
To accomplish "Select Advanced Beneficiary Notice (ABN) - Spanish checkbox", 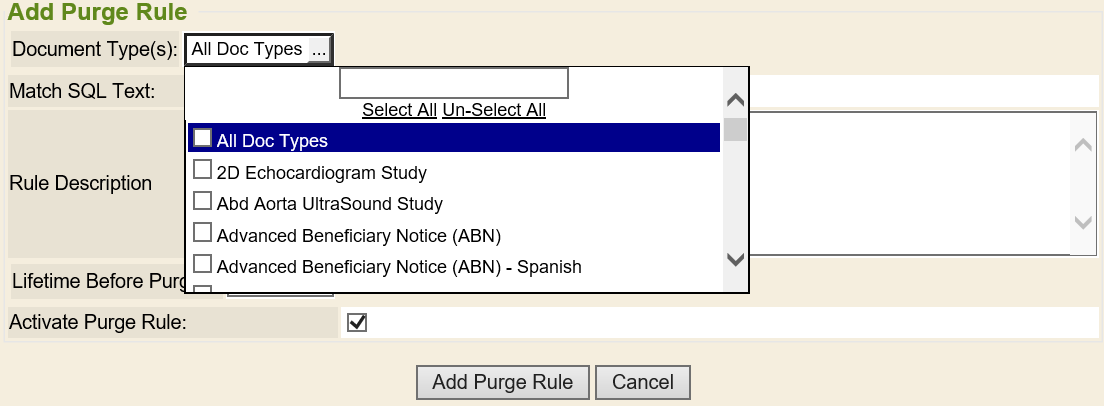I will pyautogui.click(x=202, y=265).
